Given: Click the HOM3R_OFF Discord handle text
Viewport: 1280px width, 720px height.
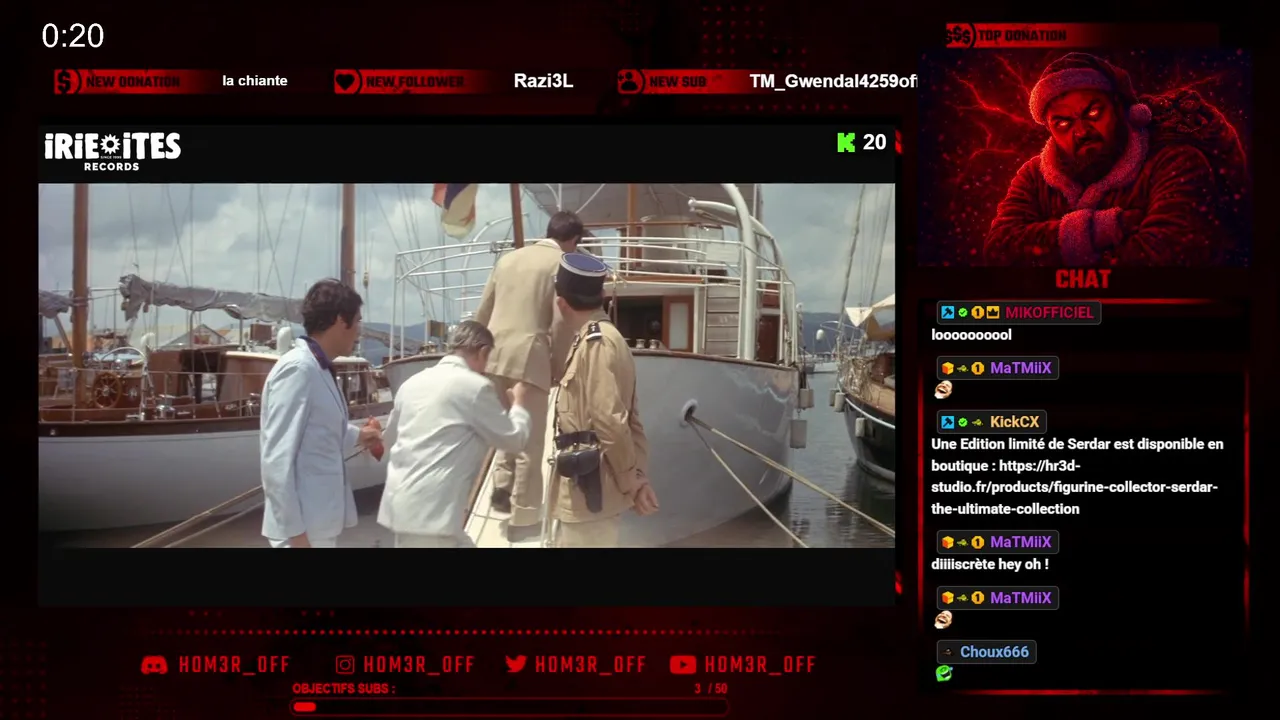Looking at the screenshot, I should point(234,665).
